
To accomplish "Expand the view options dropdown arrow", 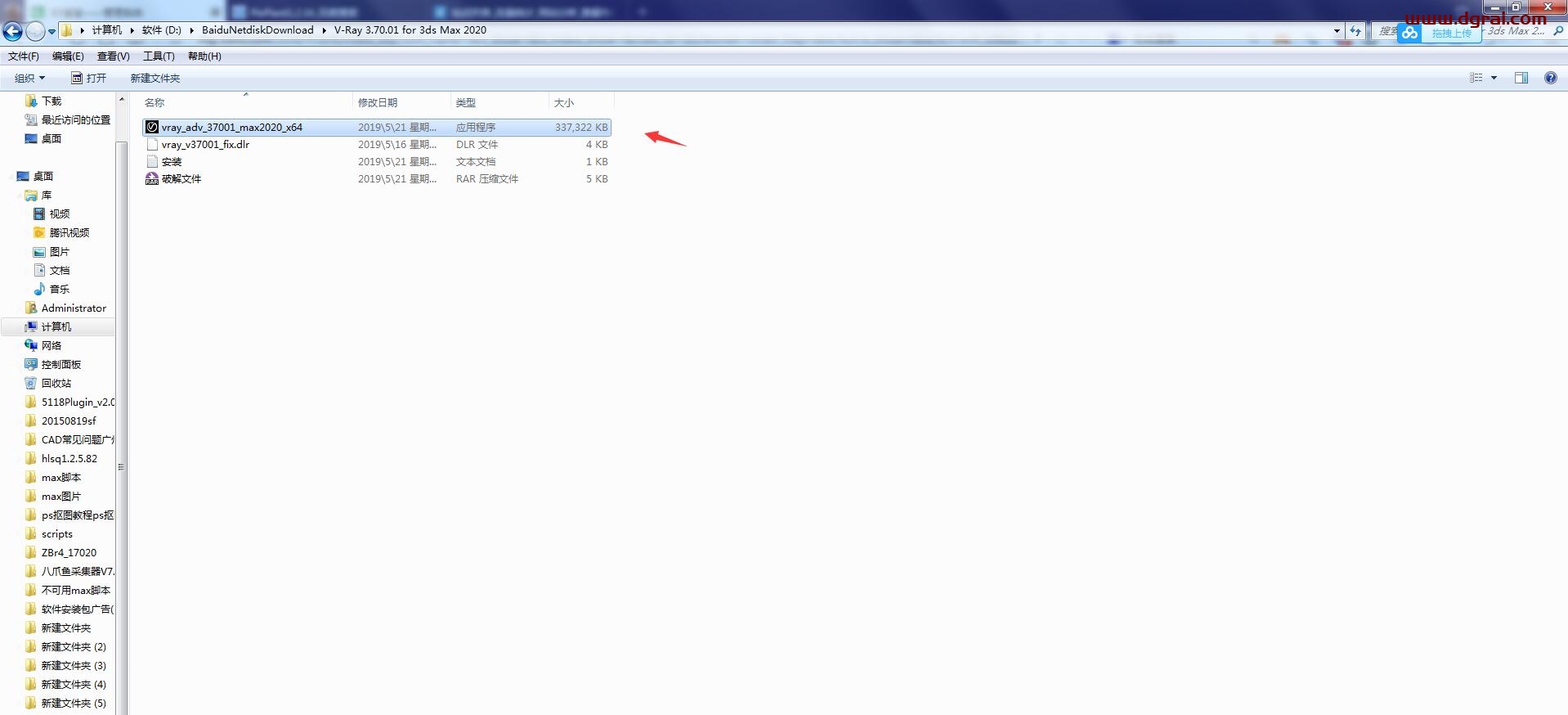I will (1494, 78).
